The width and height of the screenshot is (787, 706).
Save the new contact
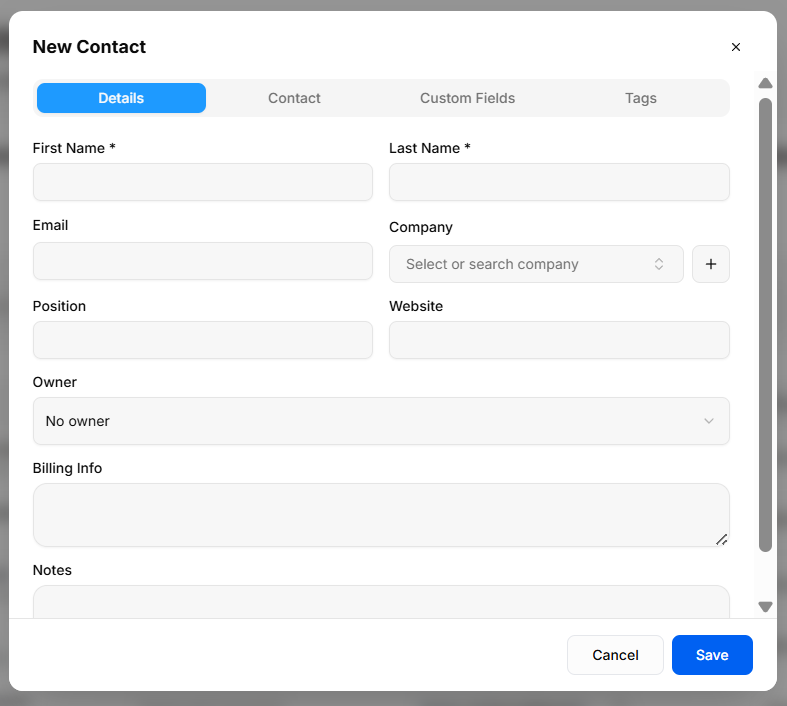712,655
